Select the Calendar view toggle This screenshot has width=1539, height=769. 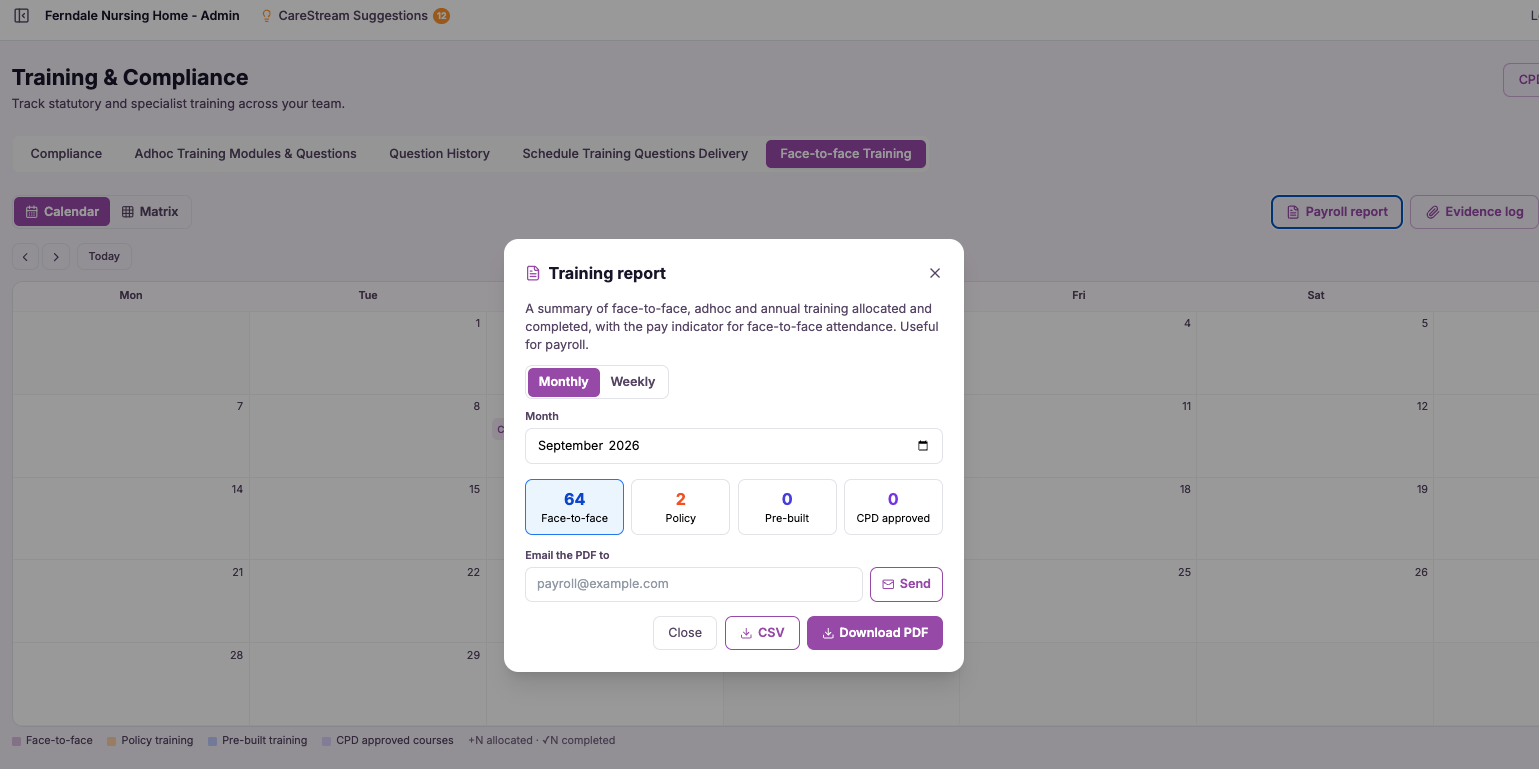62,212
